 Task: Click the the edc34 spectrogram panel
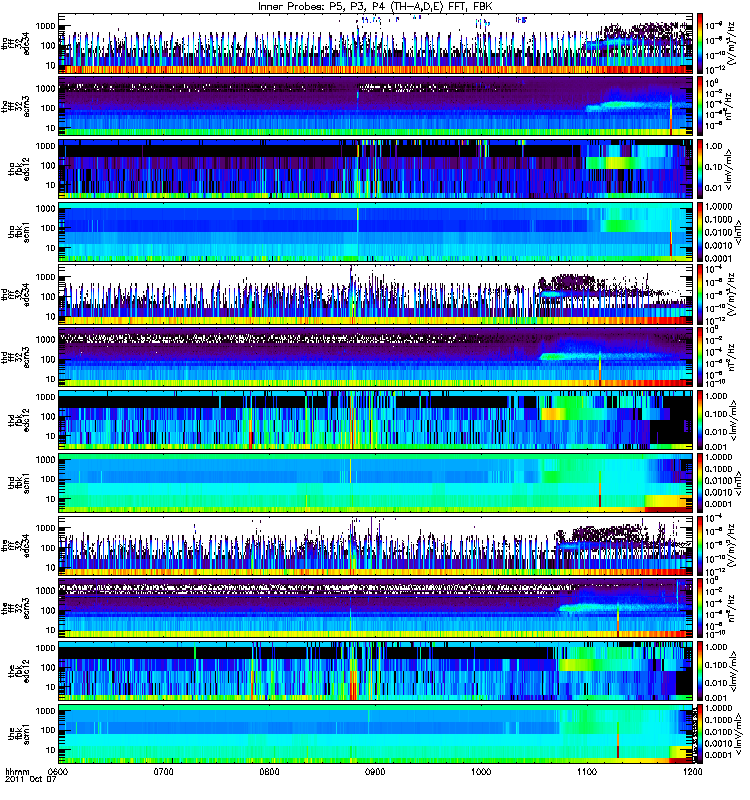376,545
